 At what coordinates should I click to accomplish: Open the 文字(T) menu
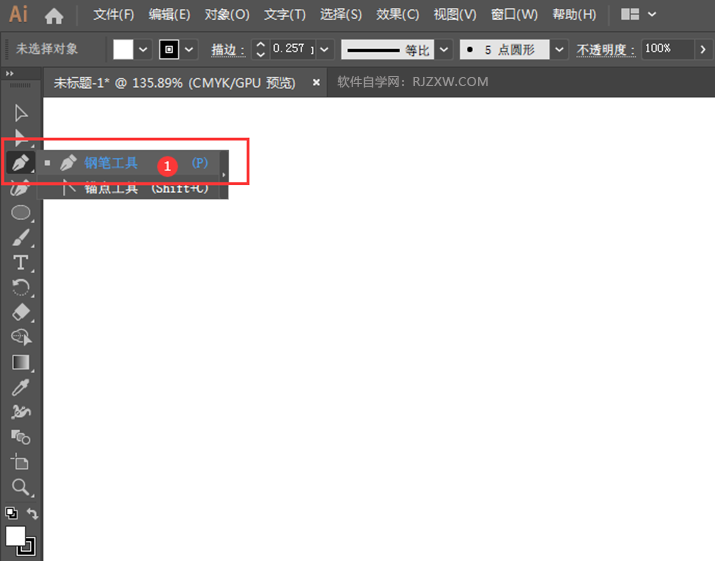pyautogui.click(x=285, y=15)
